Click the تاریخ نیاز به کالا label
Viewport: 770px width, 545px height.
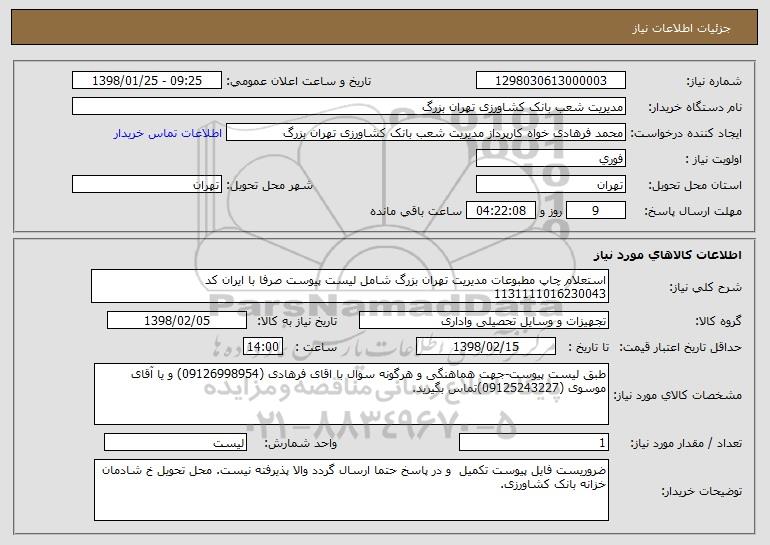pos(297,321)
